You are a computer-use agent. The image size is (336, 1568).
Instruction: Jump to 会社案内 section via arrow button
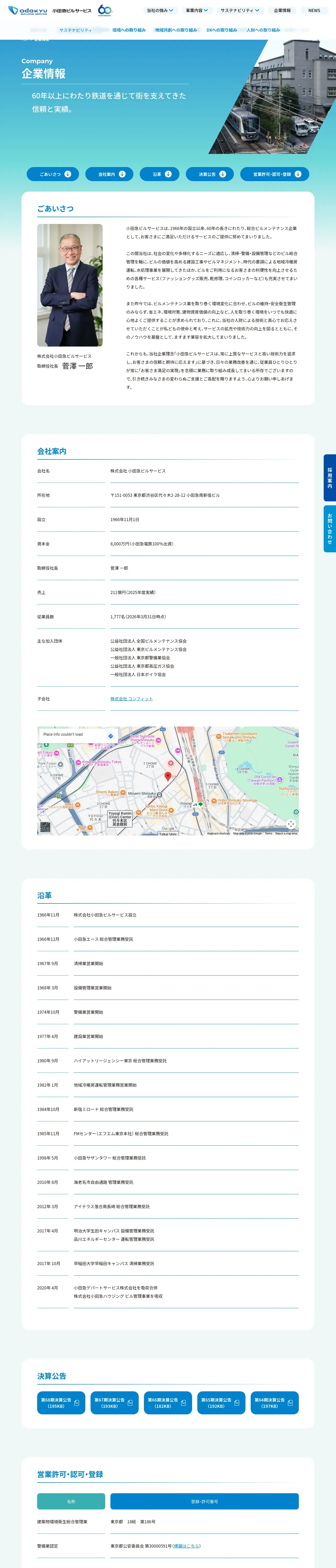109,174
